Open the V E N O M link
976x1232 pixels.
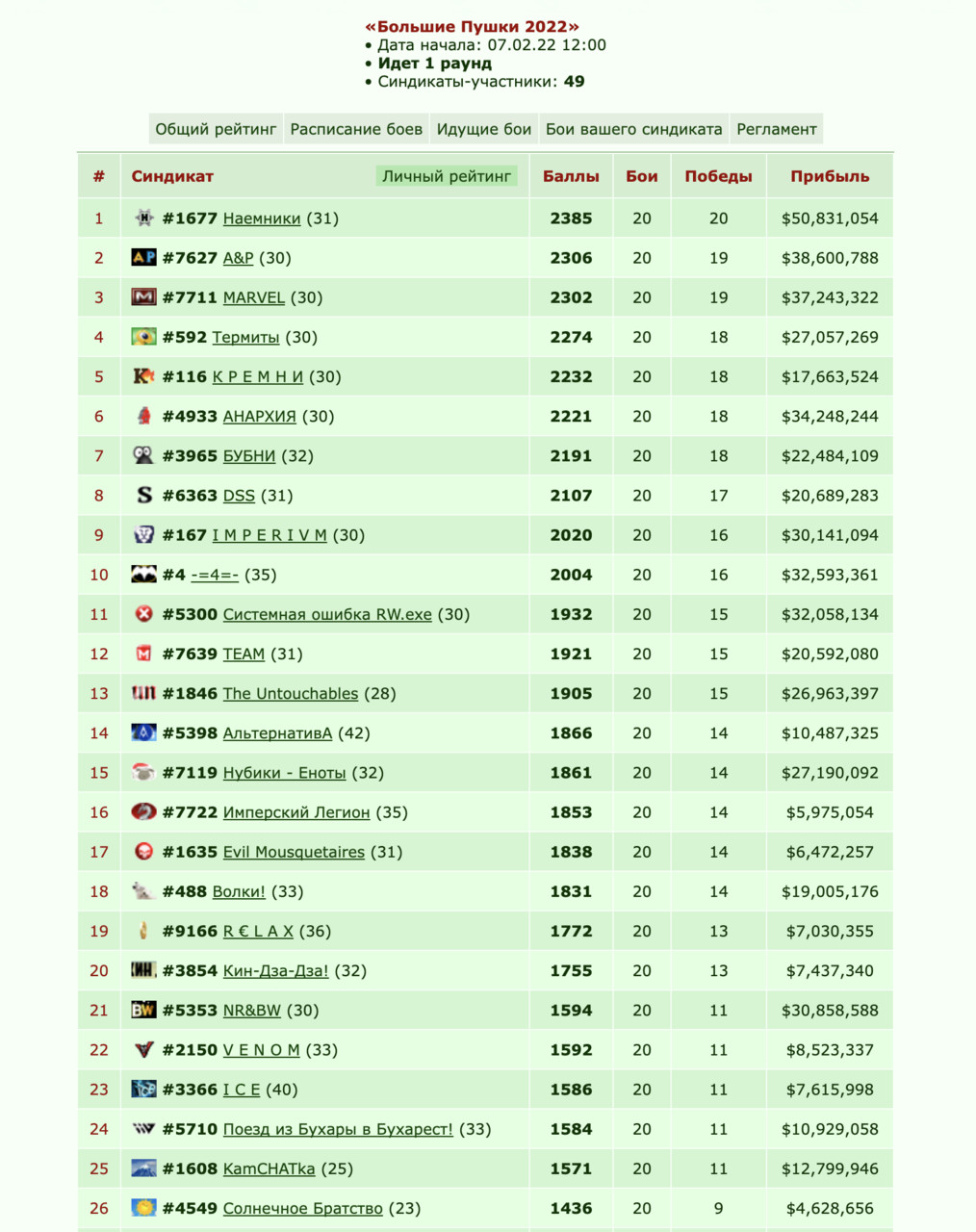262,1049
